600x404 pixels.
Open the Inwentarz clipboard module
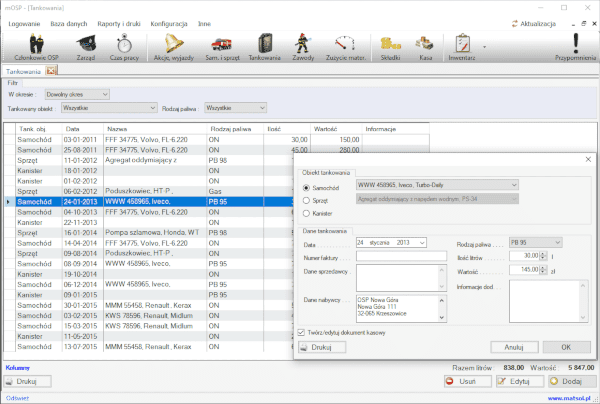click(x=462, y=47)
